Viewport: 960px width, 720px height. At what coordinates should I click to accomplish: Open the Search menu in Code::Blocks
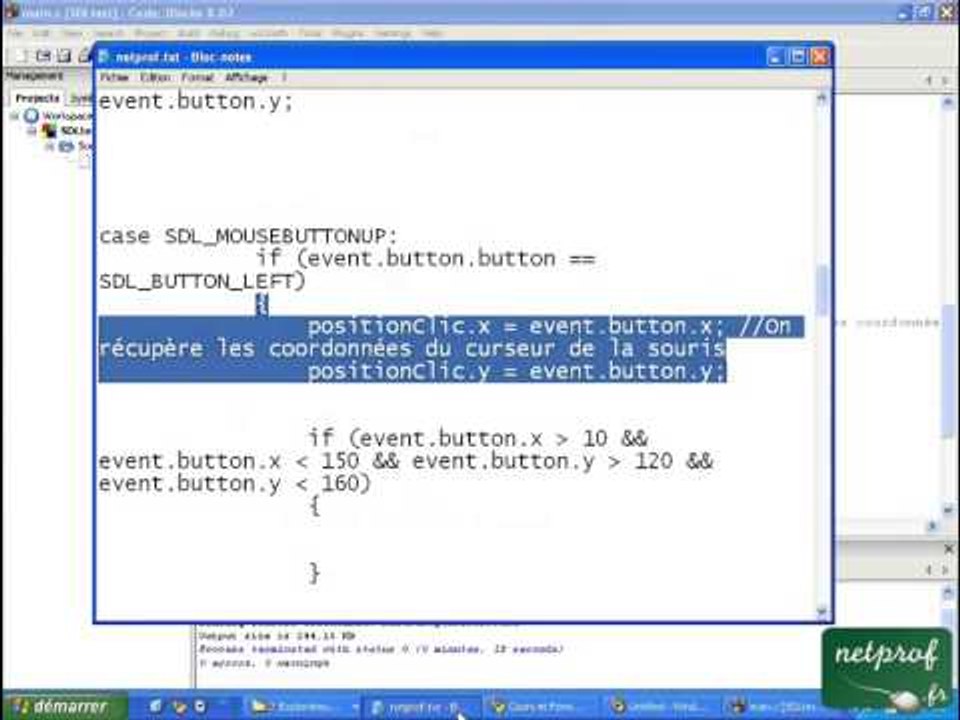(x=109, y=33)
